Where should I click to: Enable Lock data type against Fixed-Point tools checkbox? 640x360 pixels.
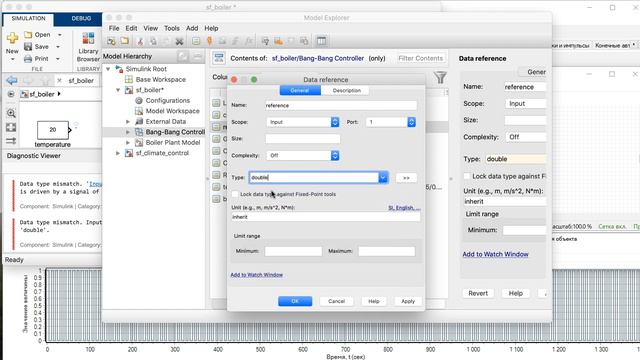(x=235, y=194)
